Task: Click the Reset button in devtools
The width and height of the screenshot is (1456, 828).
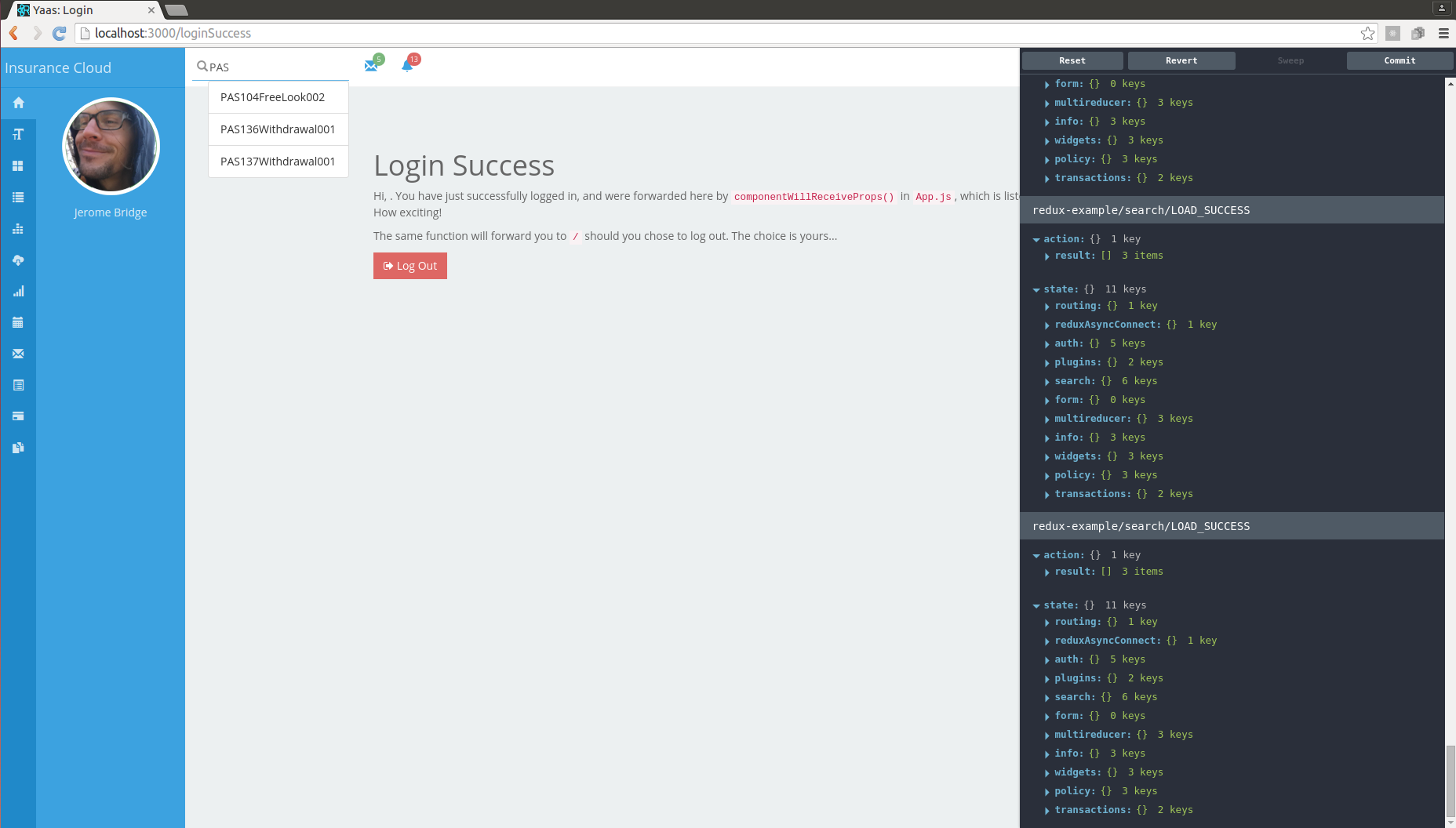Action: [1072, 60]
